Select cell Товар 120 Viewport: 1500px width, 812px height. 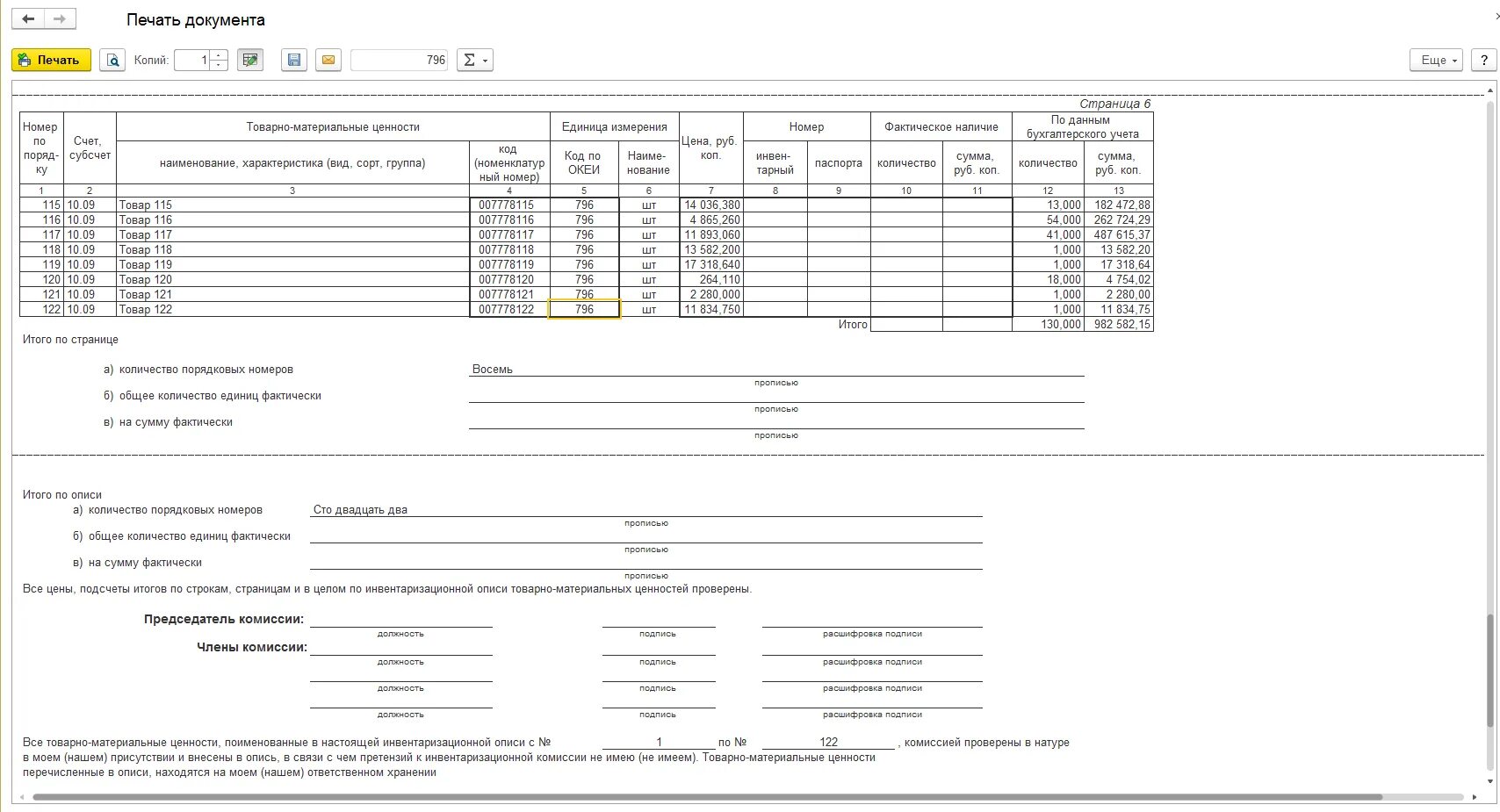coord(293,279)
